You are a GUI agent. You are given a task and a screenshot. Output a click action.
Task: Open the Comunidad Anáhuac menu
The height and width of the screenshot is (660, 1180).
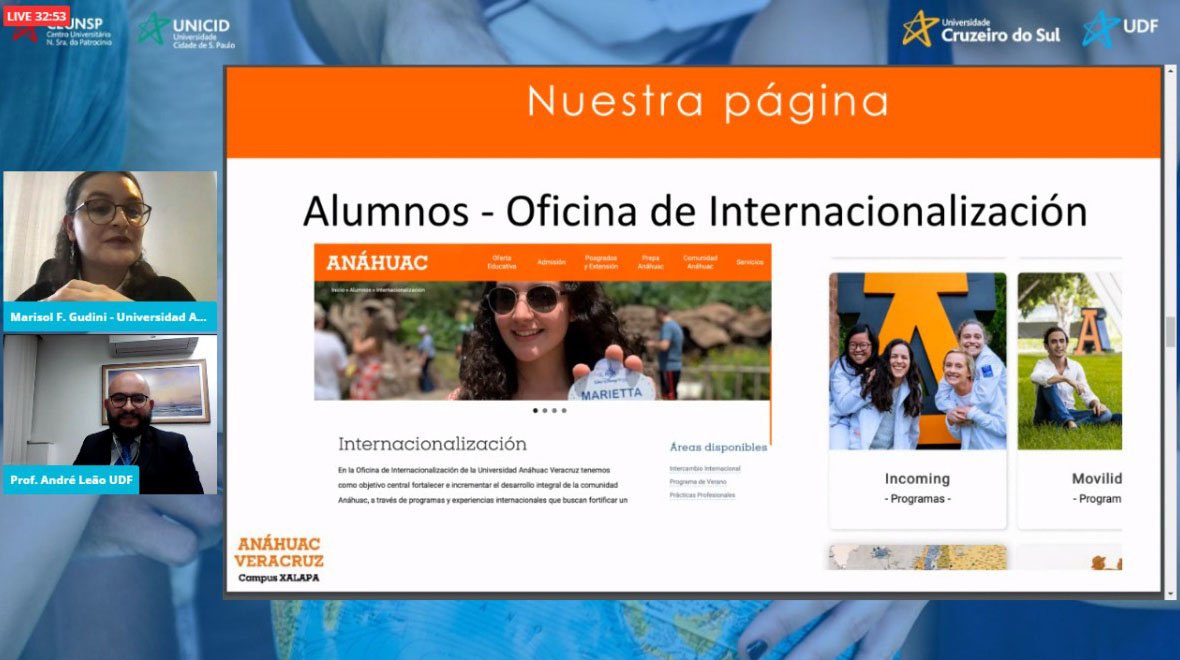tap(700, 262)
